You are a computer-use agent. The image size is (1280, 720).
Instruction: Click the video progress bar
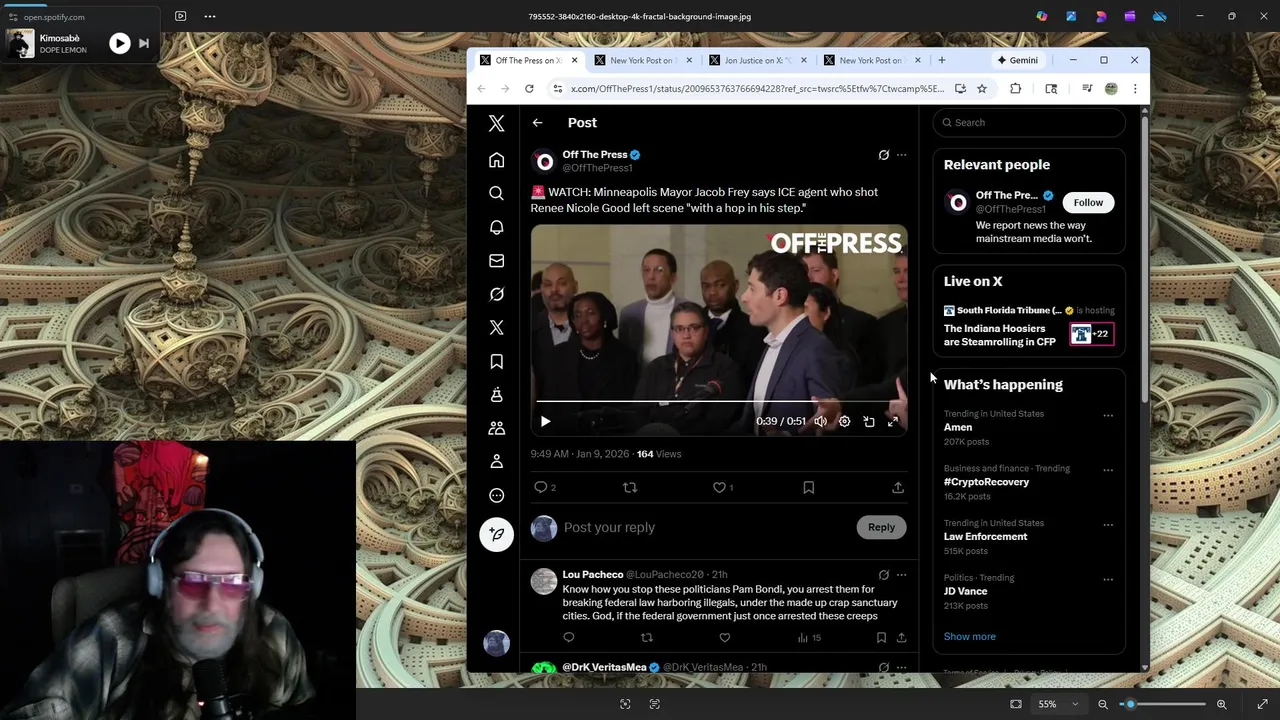click(x=718, y=402)
